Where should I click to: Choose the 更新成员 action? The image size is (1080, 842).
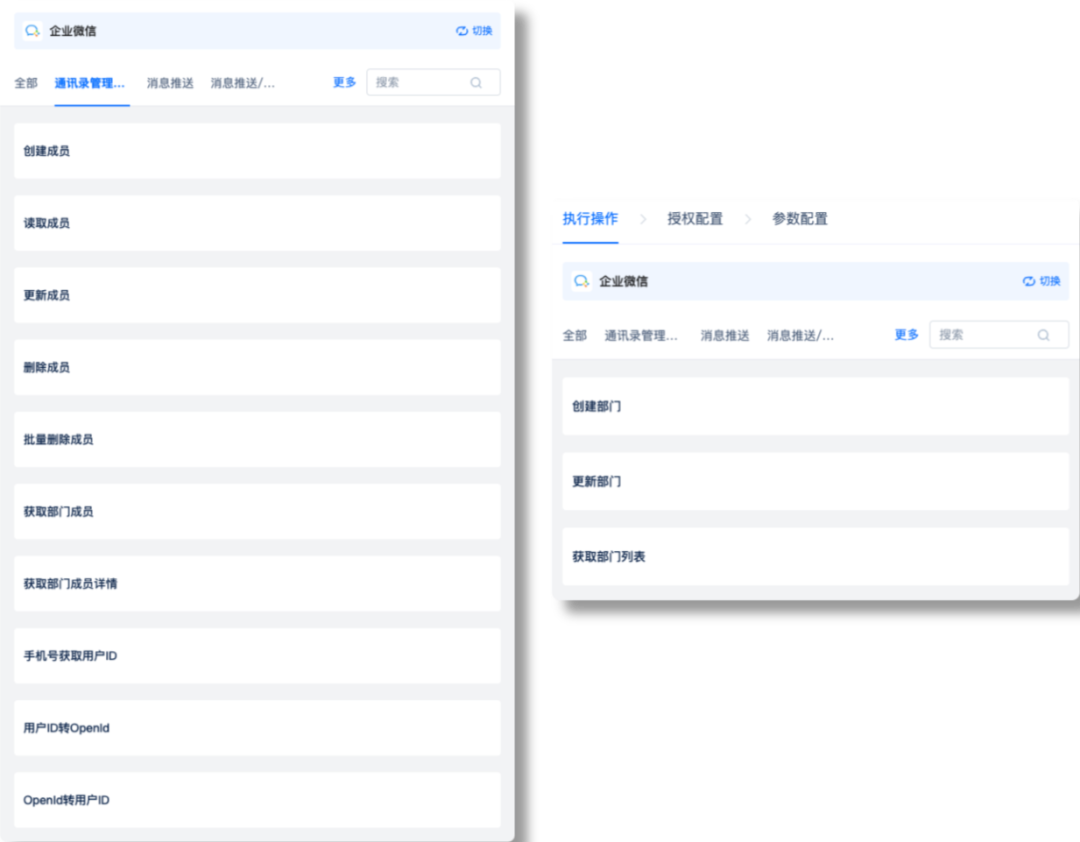pos(258,295)
